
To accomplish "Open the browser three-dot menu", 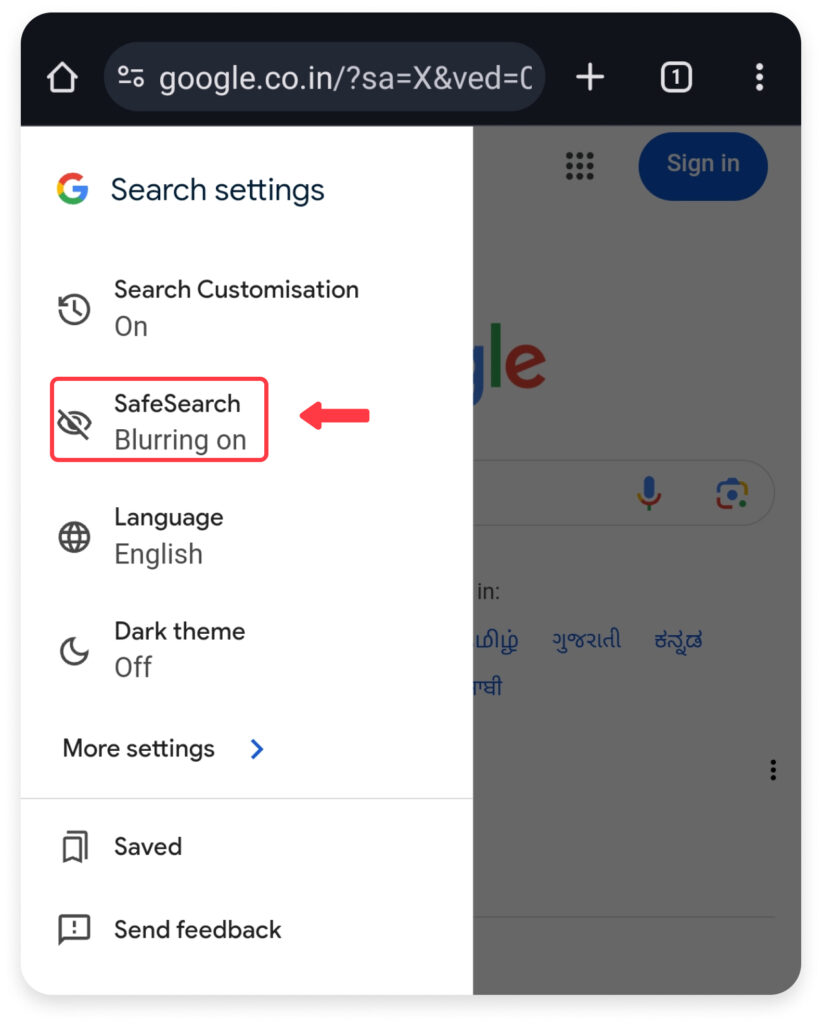I will (760, 77).
